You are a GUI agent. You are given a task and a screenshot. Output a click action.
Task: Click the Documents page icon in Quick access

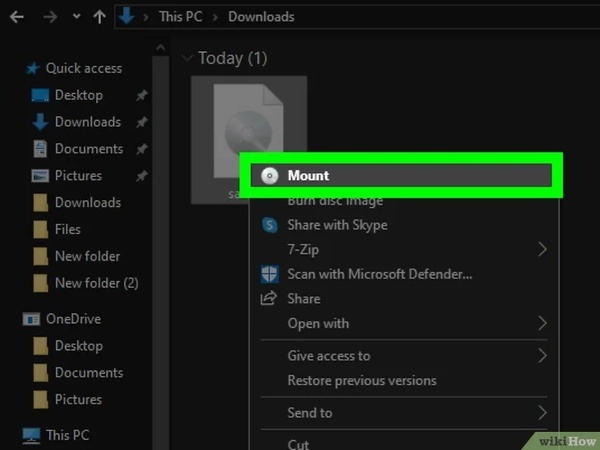(40, 149)
